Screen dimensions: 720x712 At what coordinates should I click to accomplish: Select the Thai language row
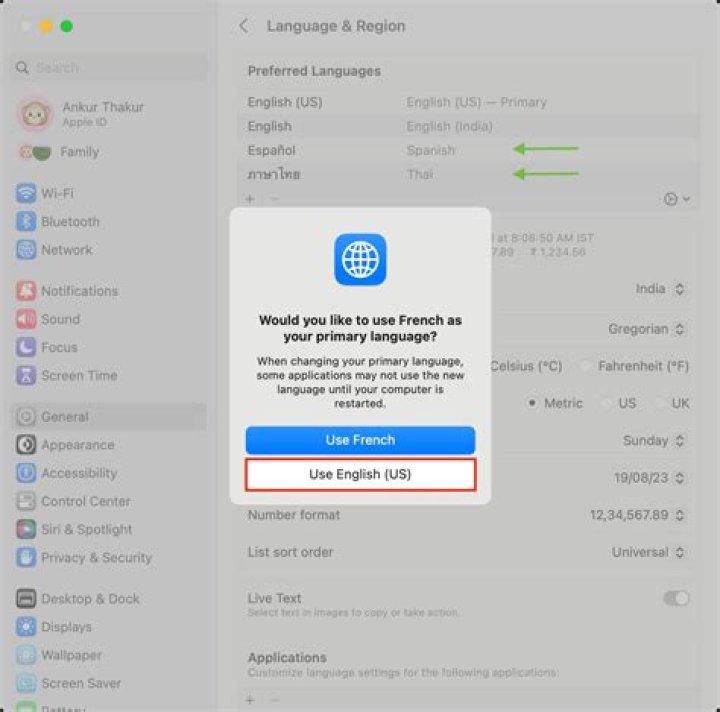click(468, 174)
